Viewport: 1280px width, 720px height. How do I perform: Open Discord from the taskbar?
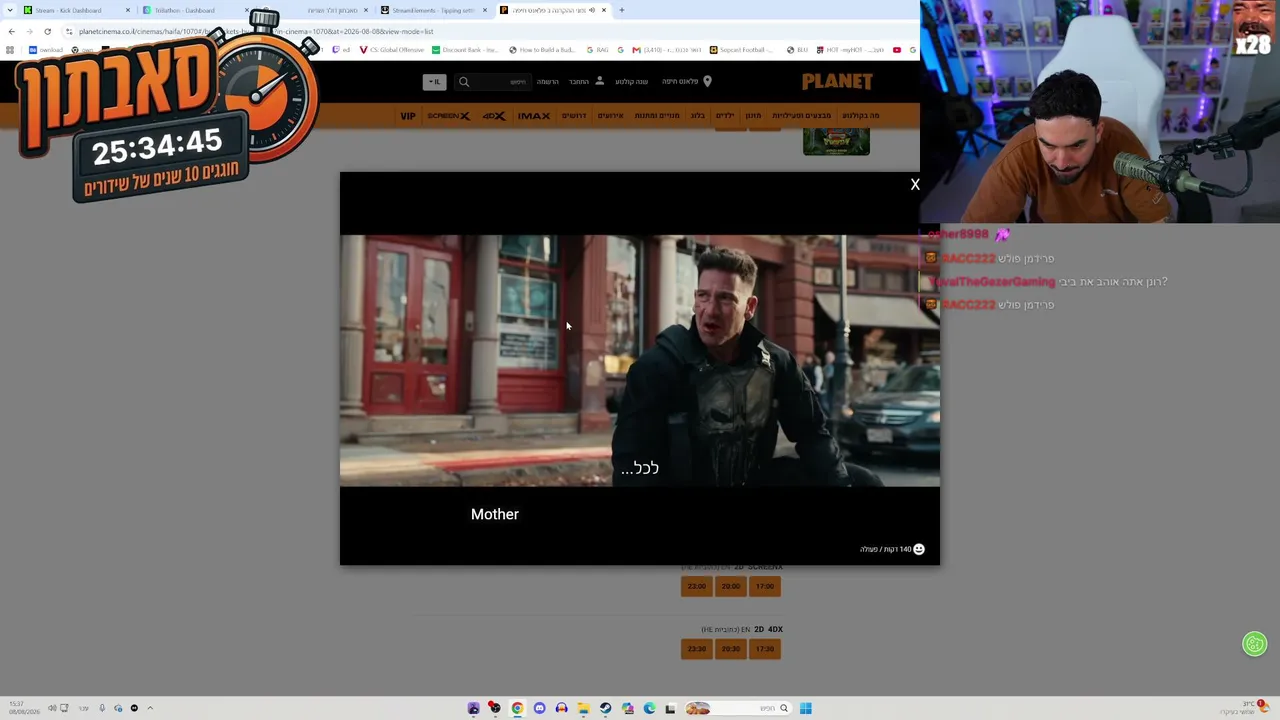(x=539, y=708)
